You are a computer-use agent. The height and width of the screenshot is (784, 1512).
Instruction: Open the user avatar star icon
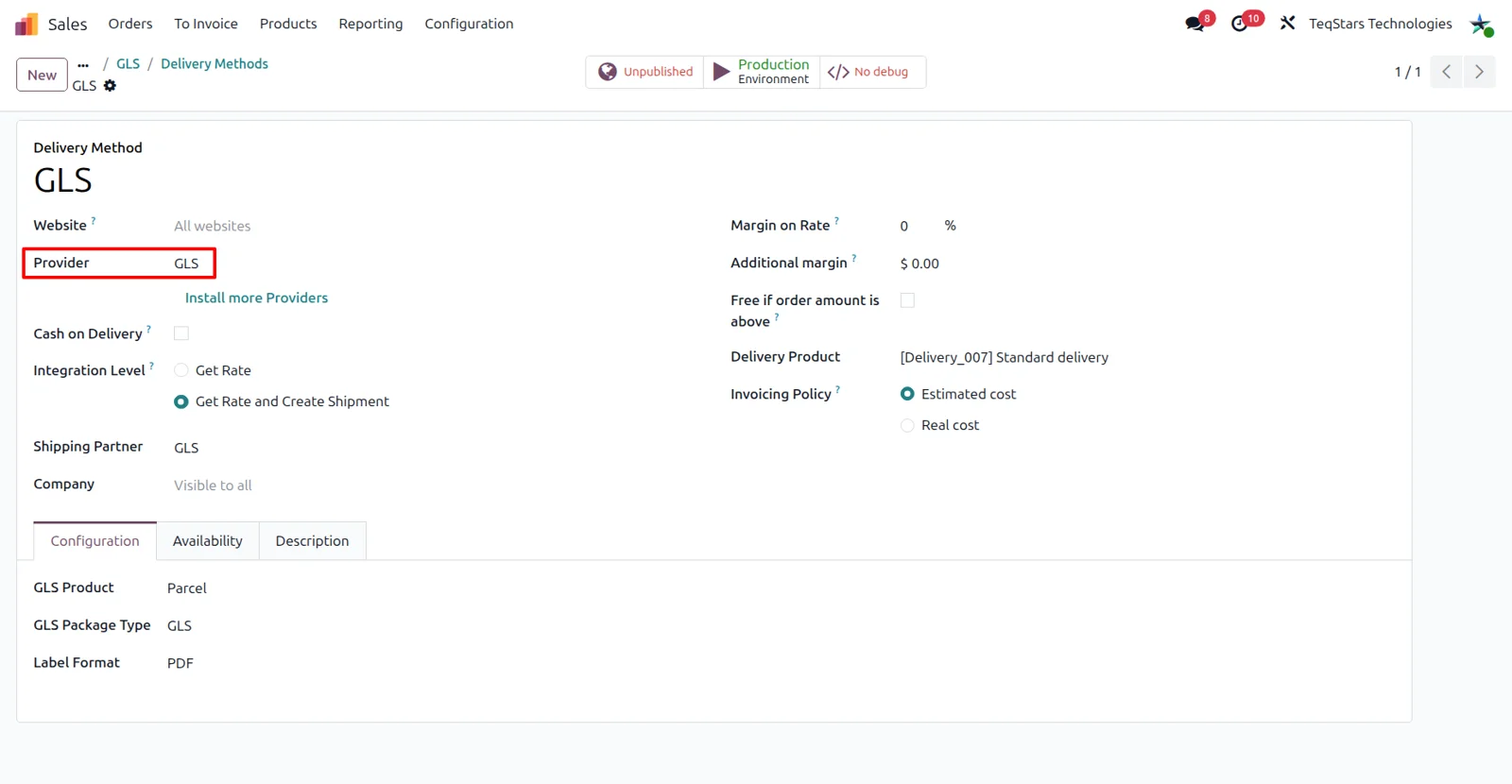coord(1481,25)
